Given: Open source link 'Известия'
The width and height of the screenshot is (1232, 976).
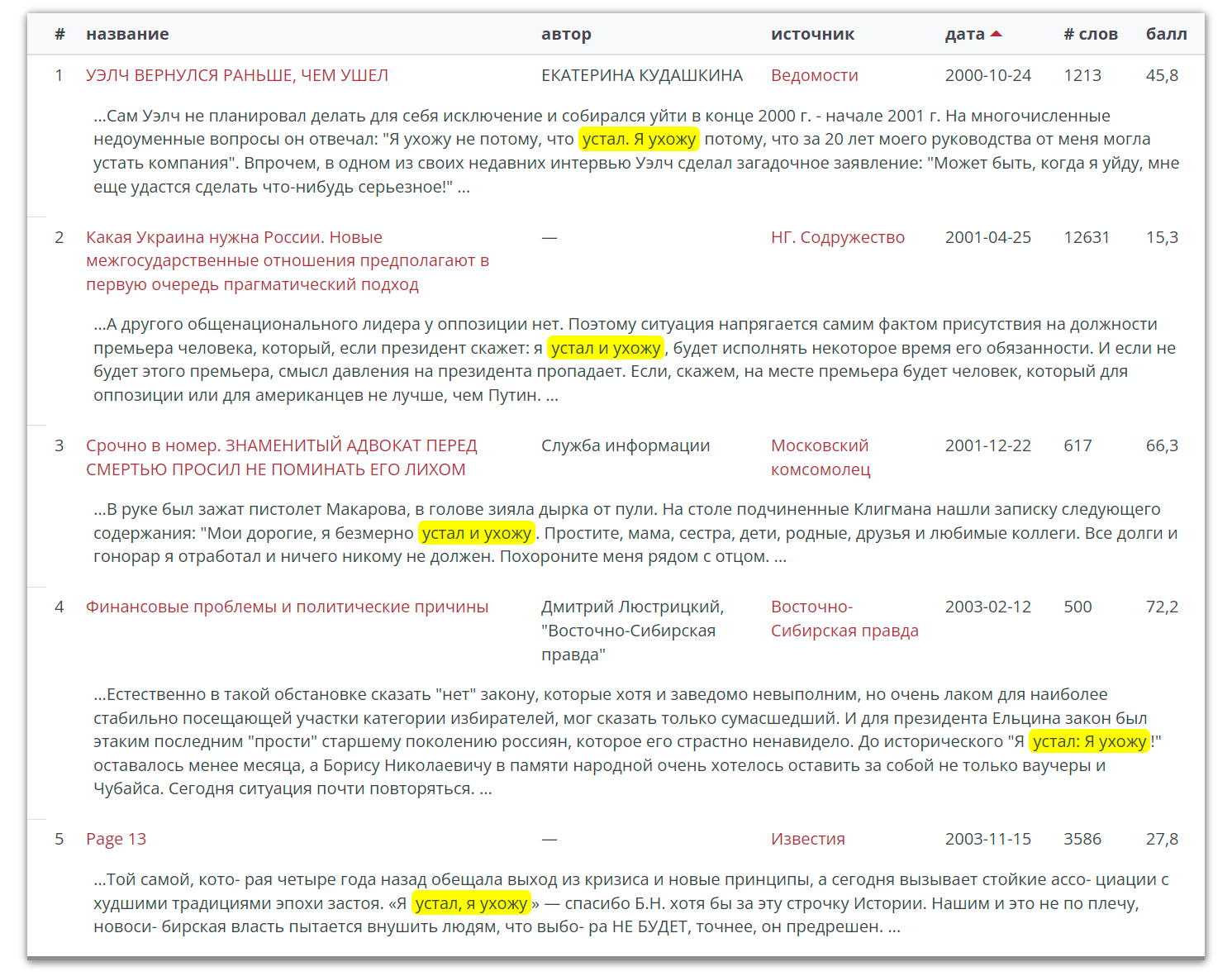Looking at the screenshot, I should click(x=807, y=839).
